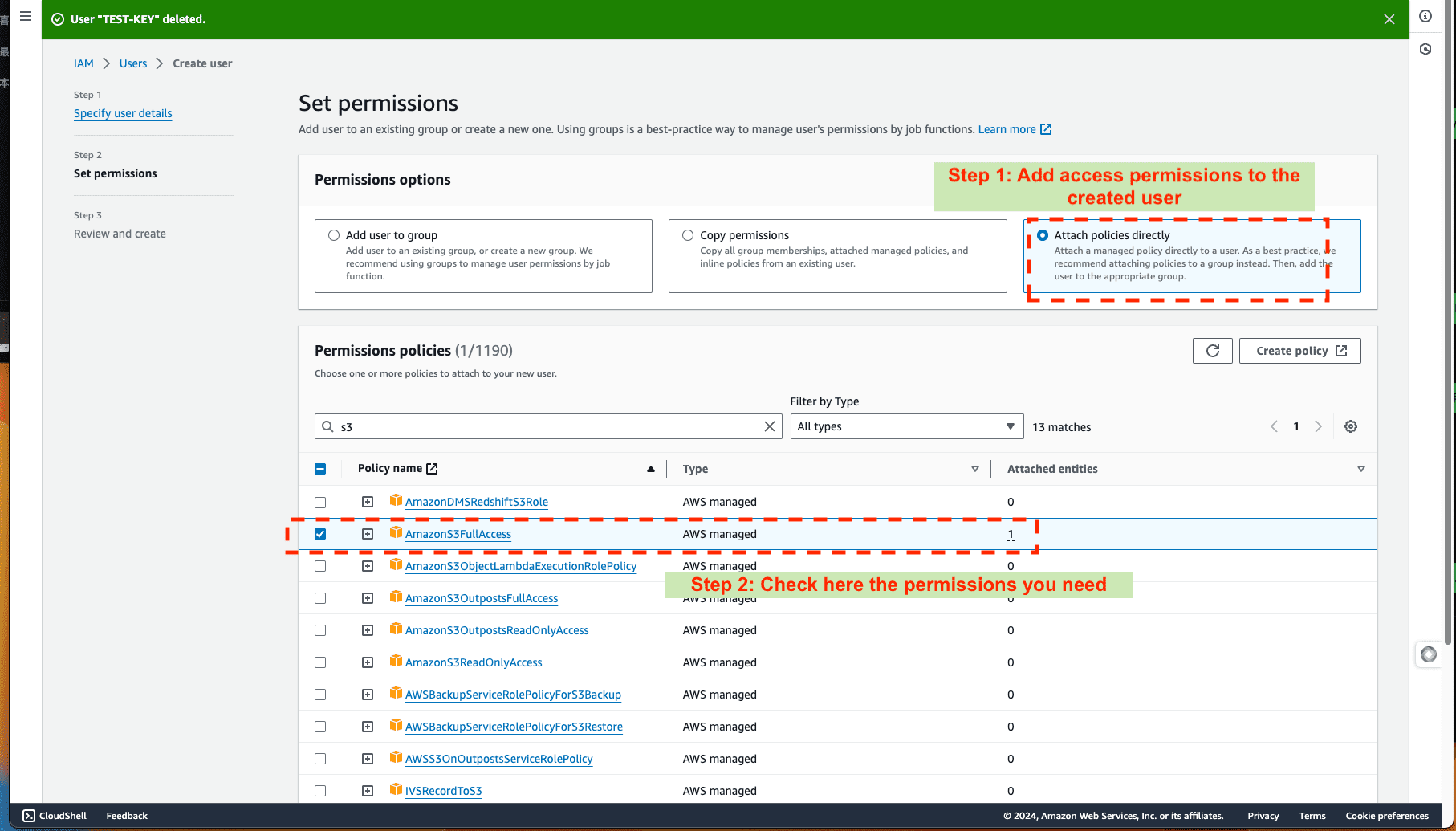This screenshot has height=831, width=1456.
Task: Refresh the permissions policies list
Action: pos(1212,351)
